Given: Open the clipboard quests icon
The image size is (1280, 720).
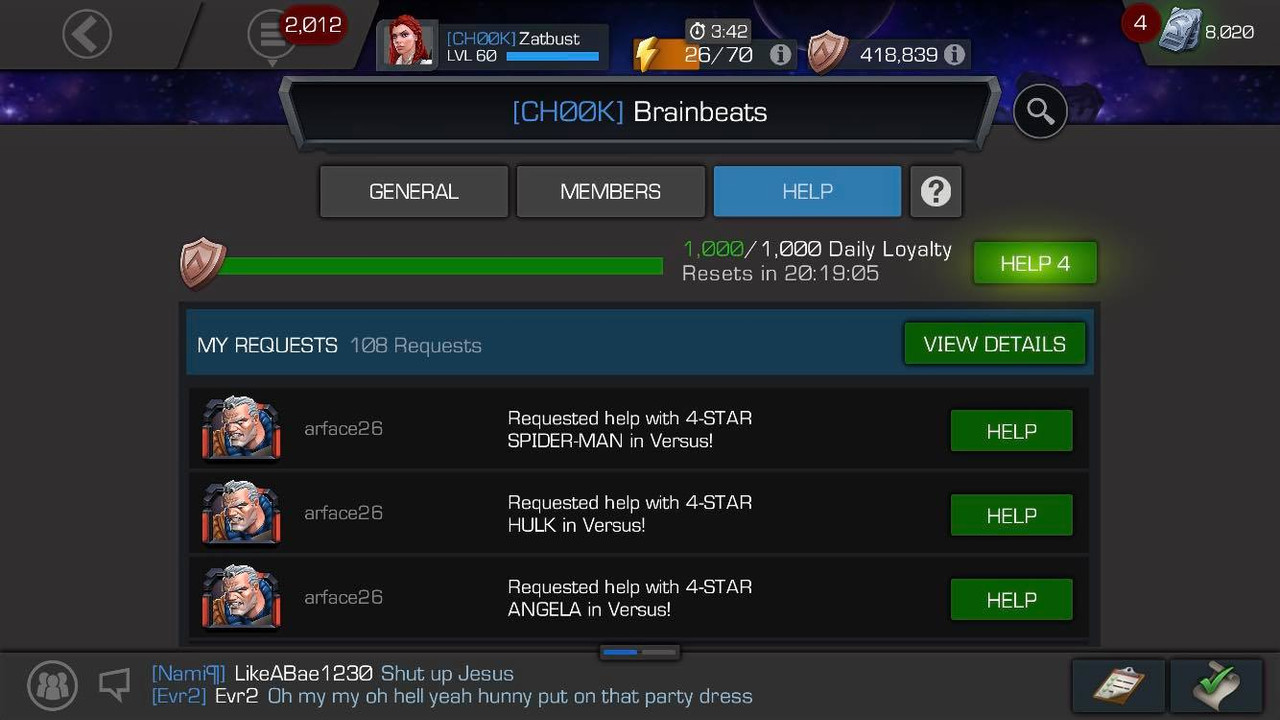Looking at the screenshot, I should tap(1119, 685).
